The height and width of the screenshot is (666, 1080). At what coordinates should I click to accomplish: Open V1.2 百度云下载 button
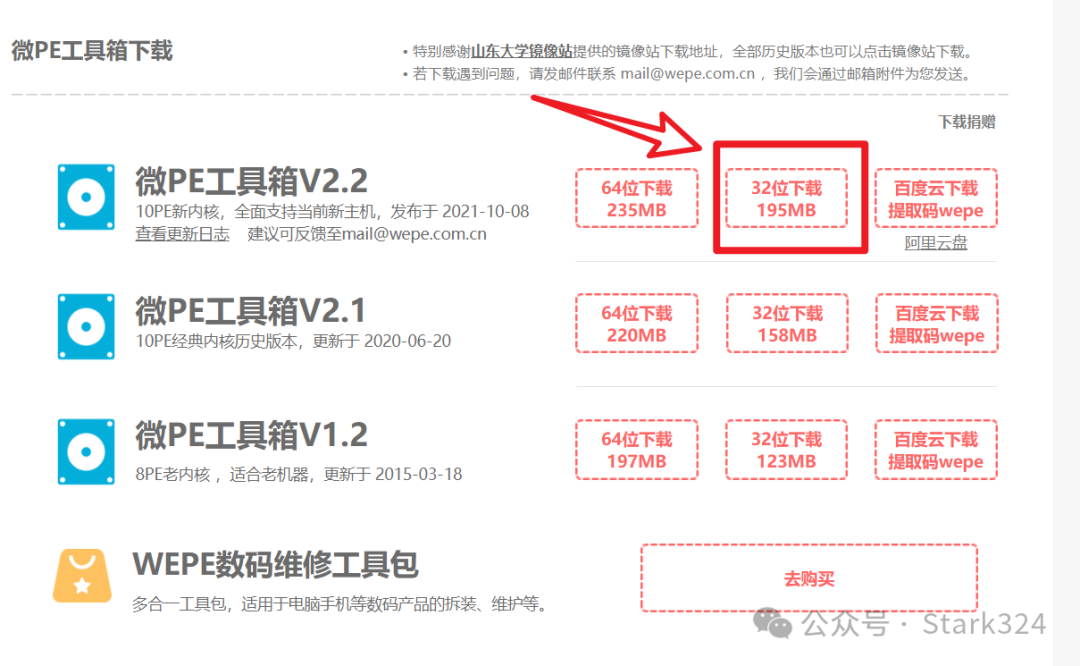click(x=936, y=450)
